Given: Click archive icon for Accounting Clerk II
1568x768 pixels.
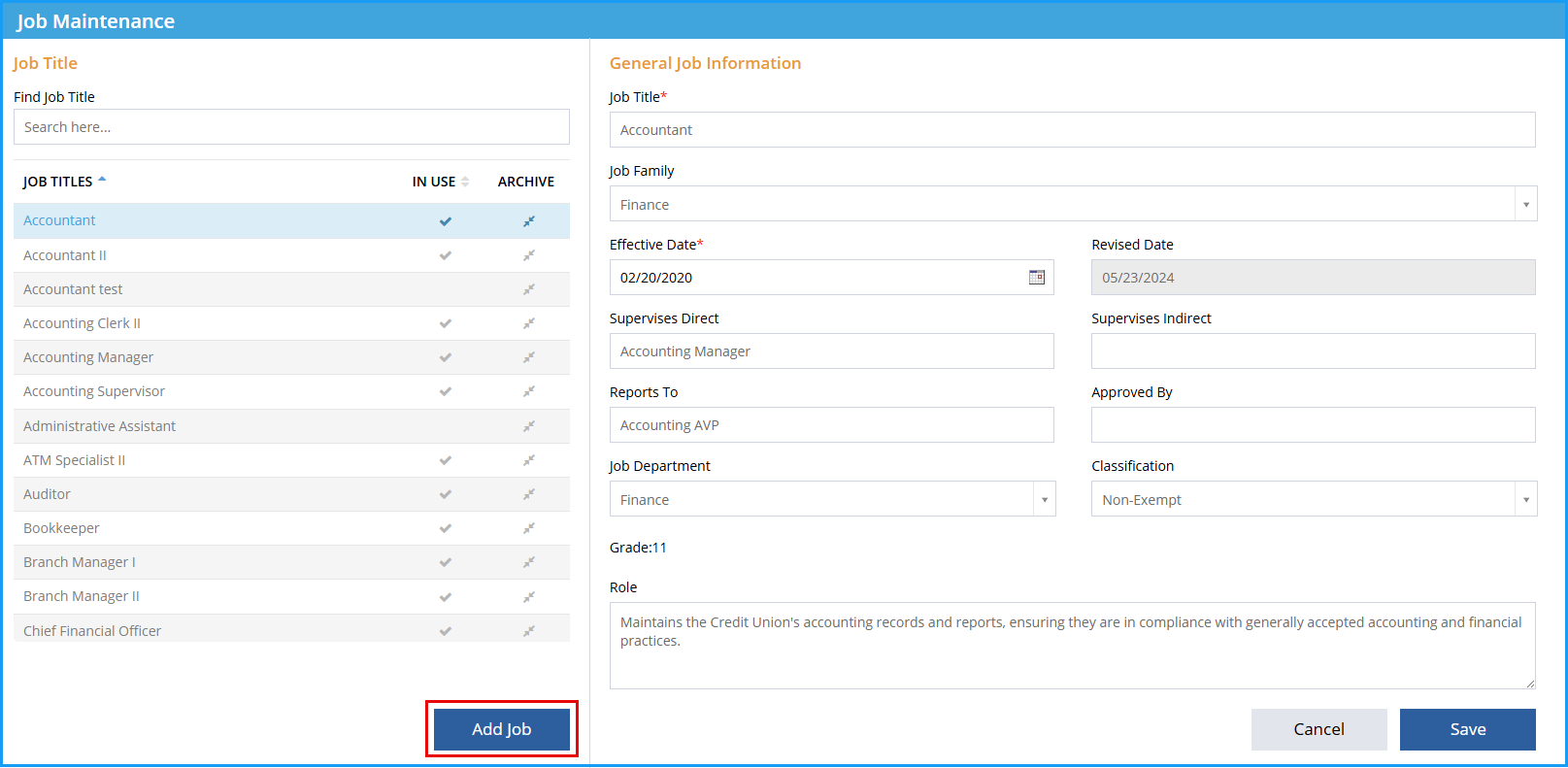Looking at the screenshot, I should pos(529,323).
